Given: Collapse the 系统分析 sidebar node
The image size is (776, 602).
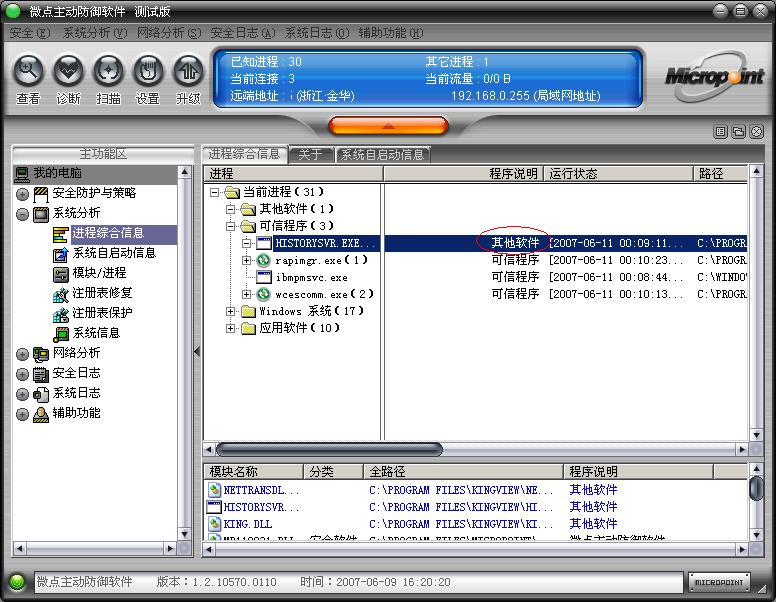Looking at the screenshot, I should click(x=22, y=214).
